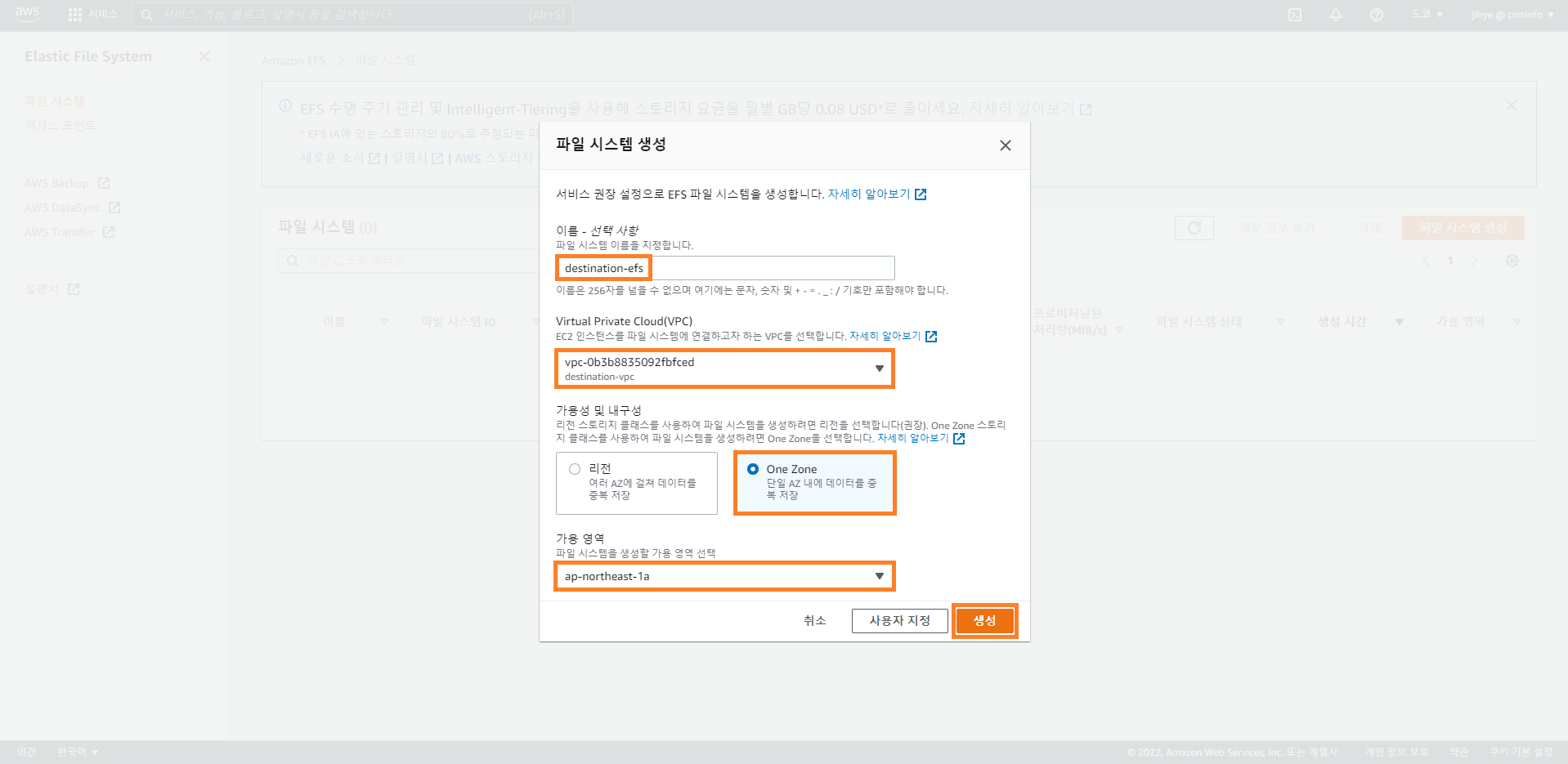Click external link icon next to AWS Transfer

point(109,232)
